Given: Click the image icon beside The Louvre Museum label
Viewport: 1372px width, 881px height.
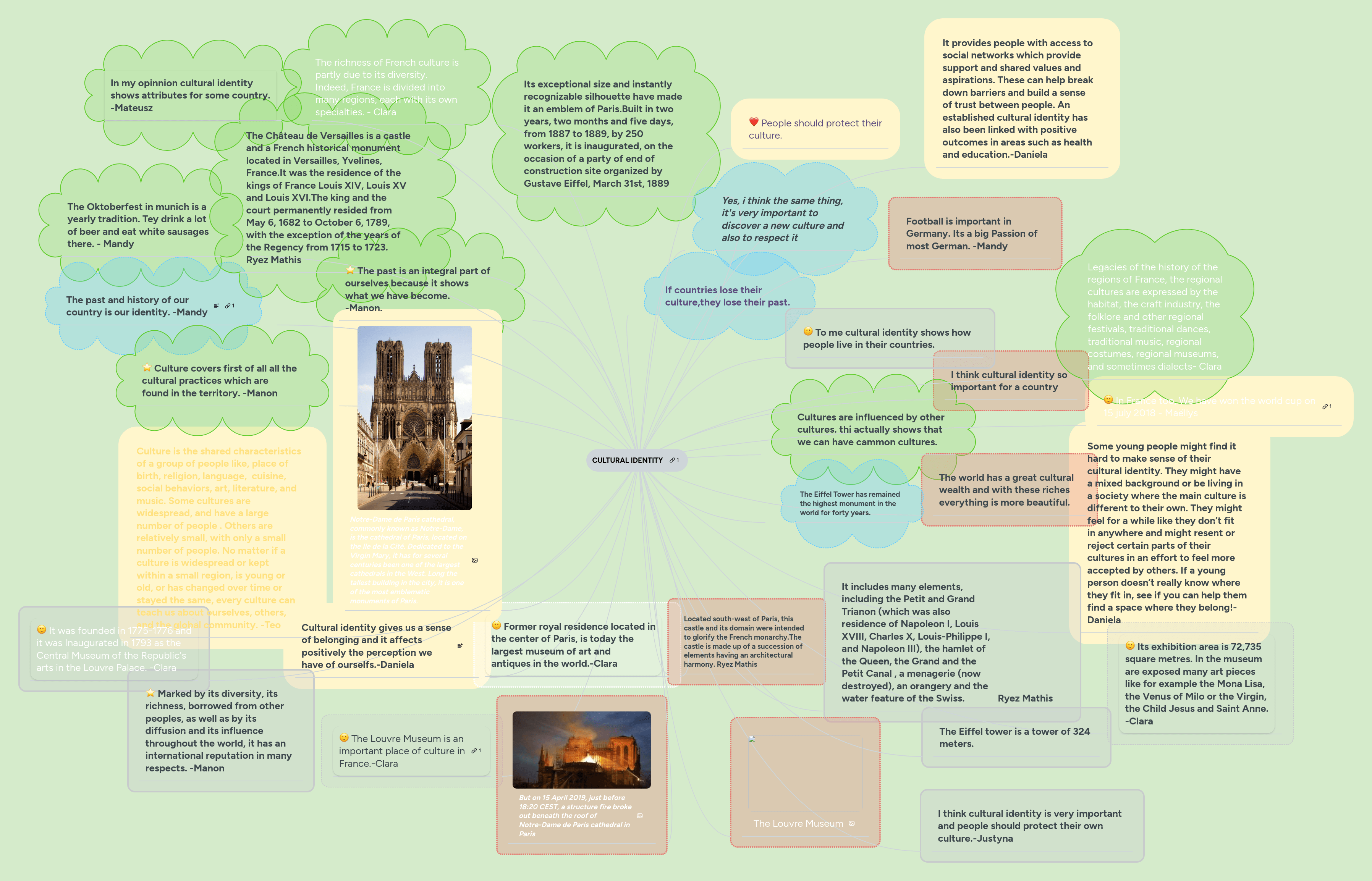Looking at the screenshot, I should tap(852, 824).
